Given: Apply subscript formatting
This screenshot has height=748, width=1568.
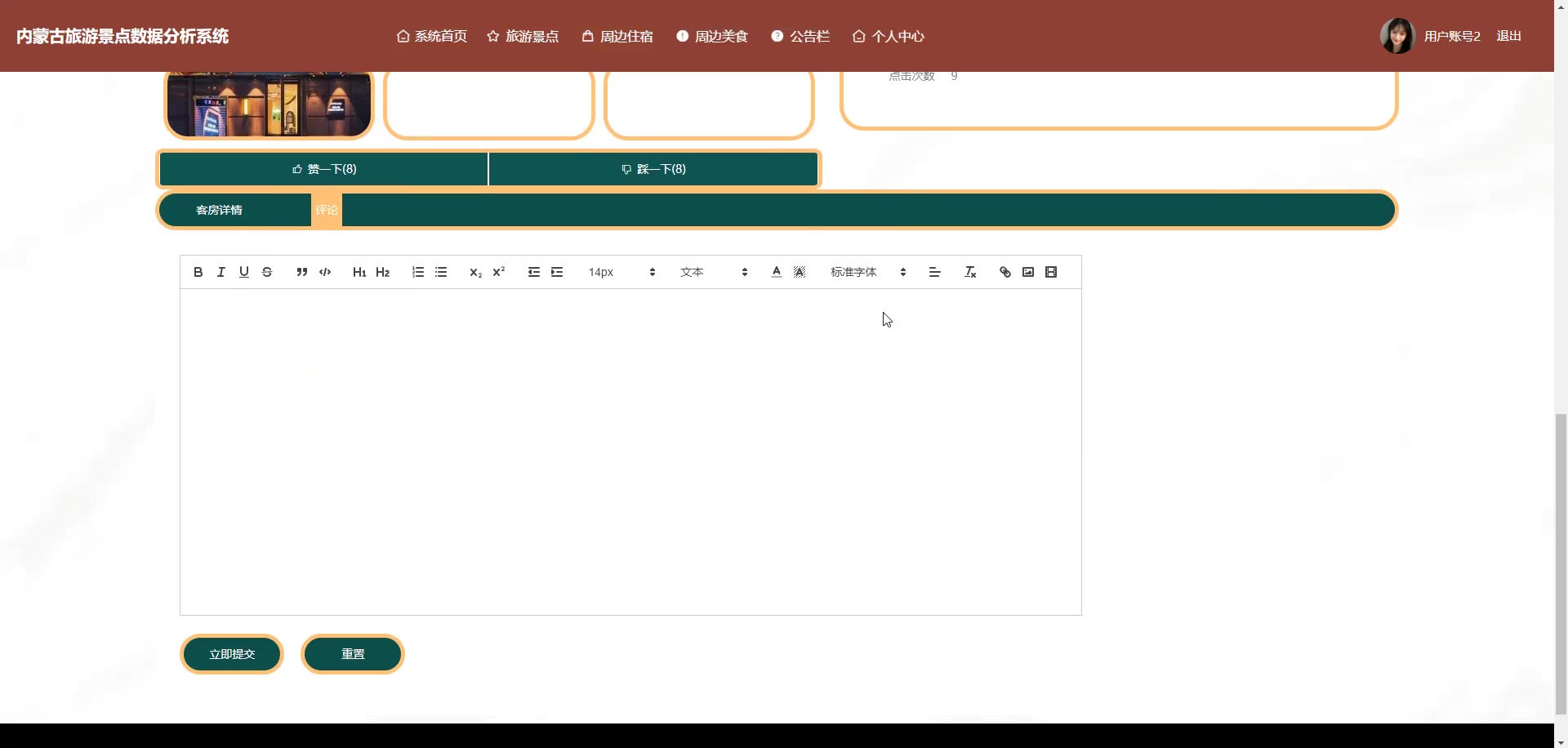Looking at the screenshot, I should (x=475, y=272).
